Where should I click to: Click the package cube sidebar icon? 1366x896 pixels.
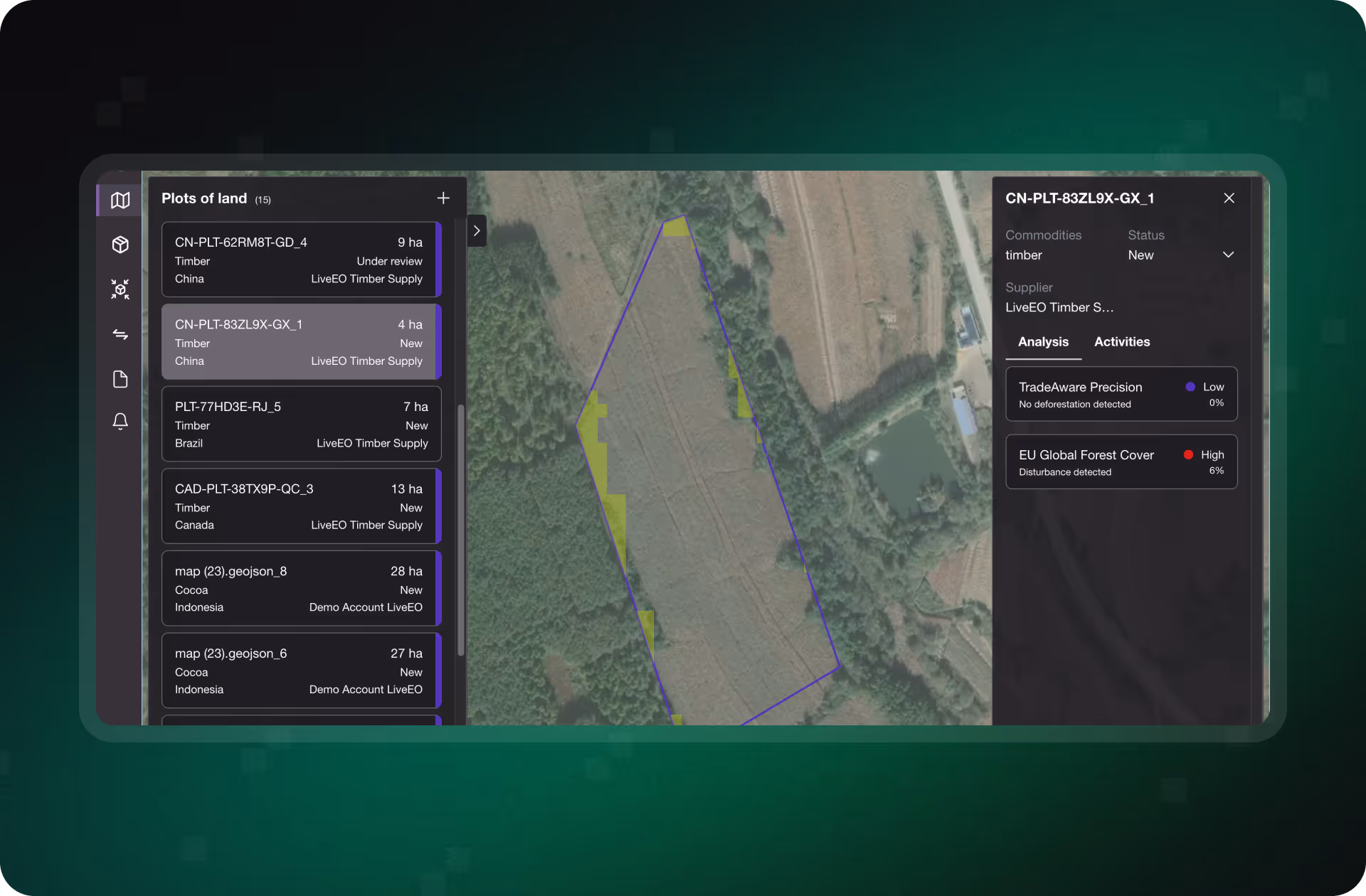pos(120,245)
